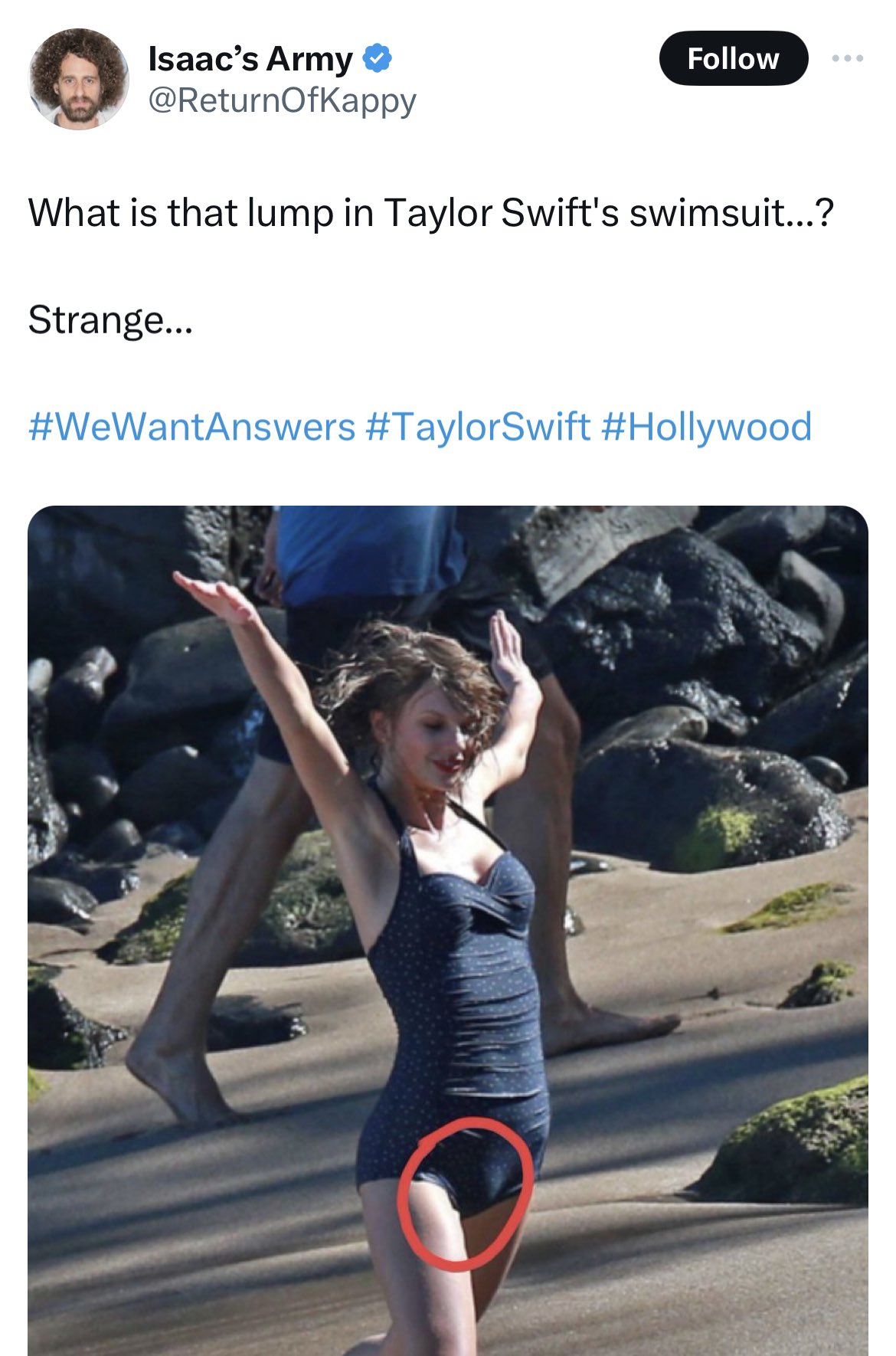Open the #TaylorSwift hashtag

tap(479, 427)
